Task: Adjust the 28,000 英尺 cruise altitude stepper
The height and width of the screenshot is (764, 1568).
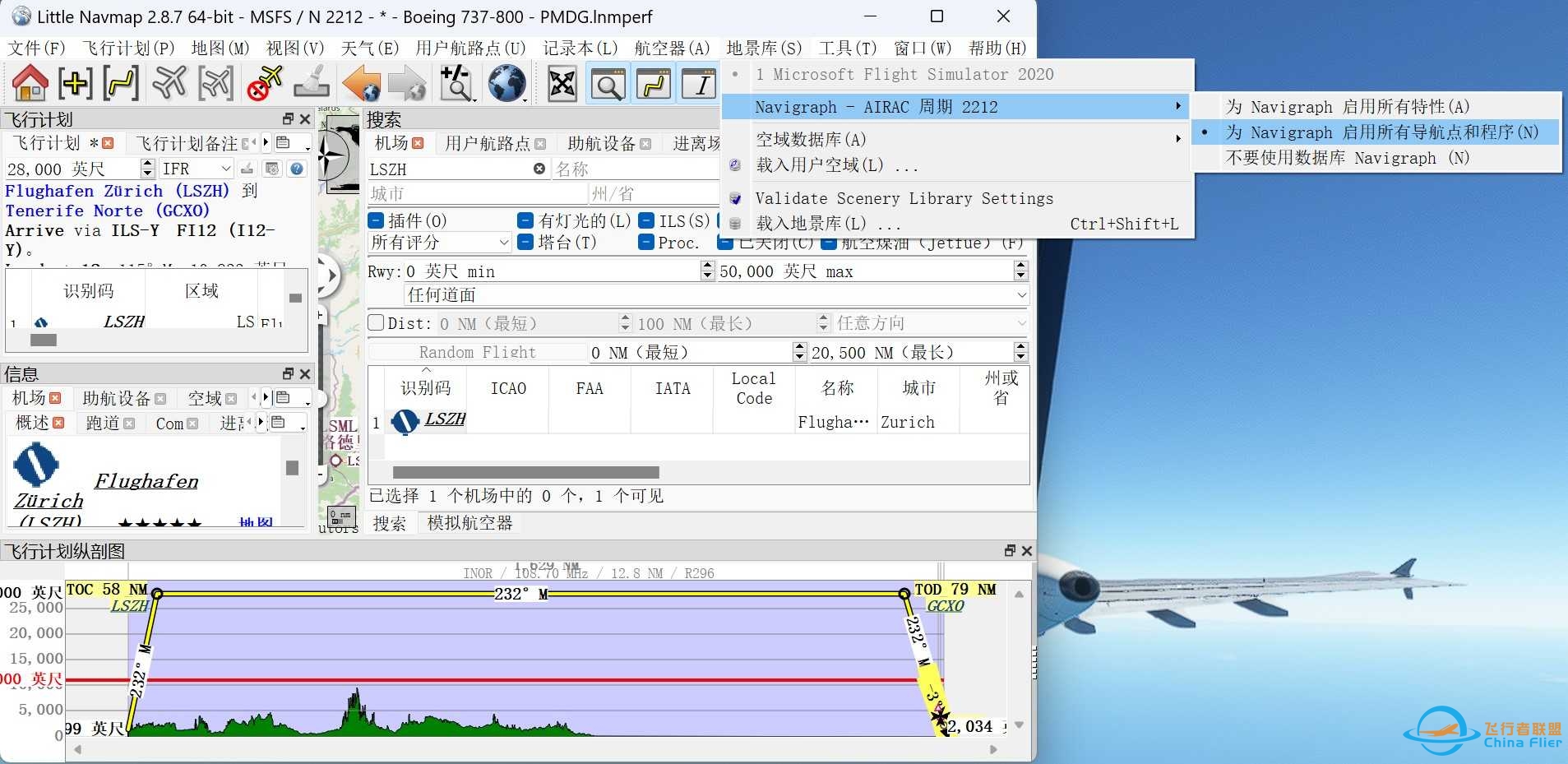Action: click(x=148, y=169)
